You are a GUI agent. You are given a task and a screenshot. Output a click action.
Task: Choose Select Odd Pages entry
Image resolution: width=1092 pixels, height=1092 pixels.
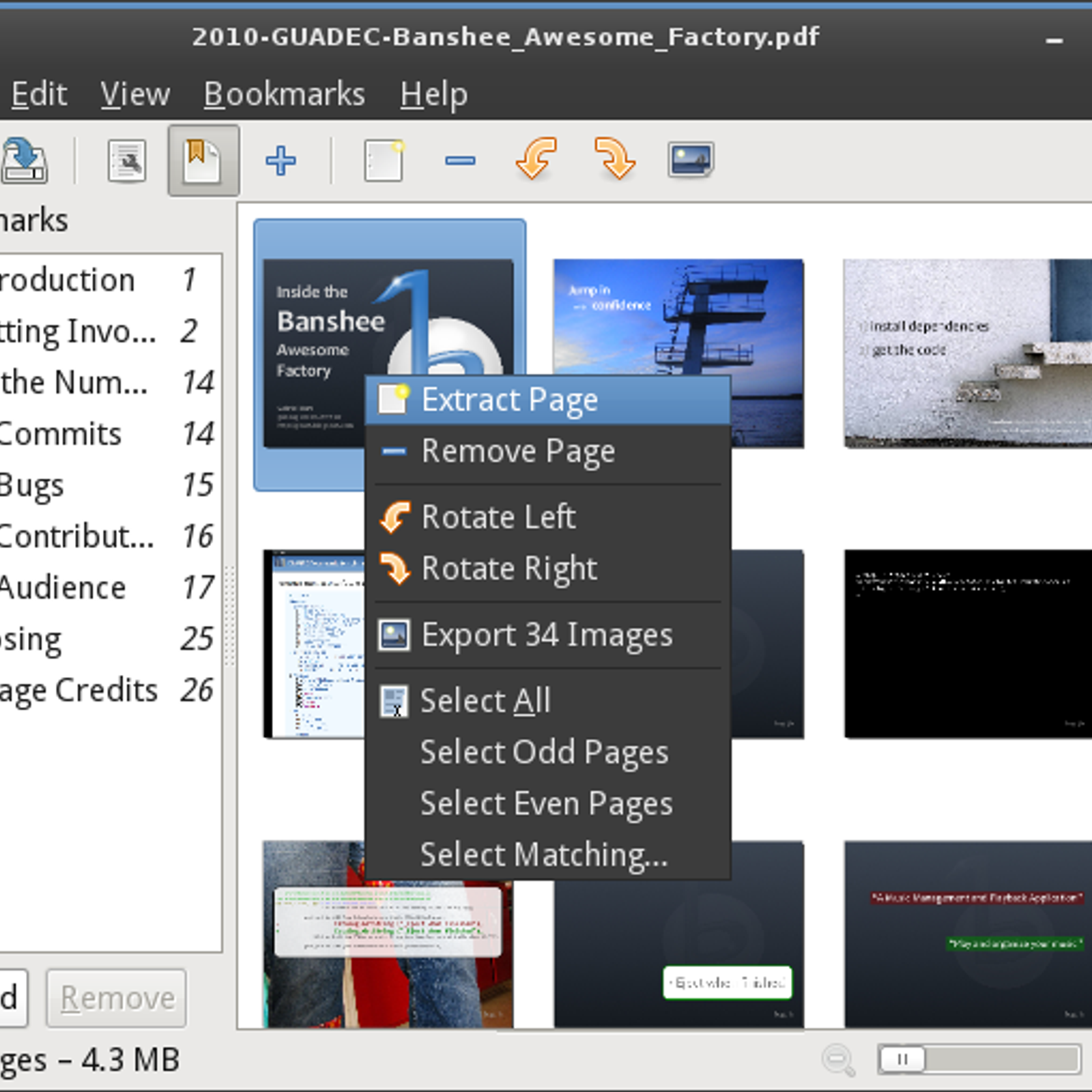[x=548, y=752]
